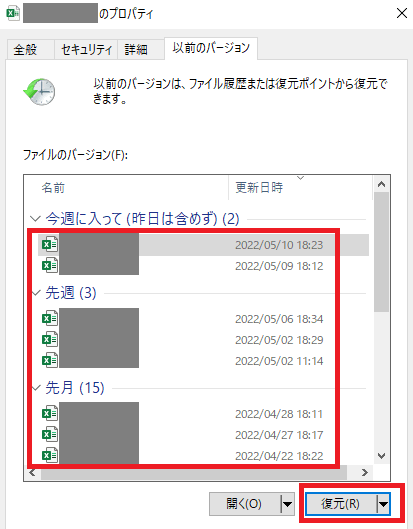The width and height of the screenshot is (413, 529).
Task: Collapse the 今週に入って (昨日は含めず) group
Action: [35, 219]
